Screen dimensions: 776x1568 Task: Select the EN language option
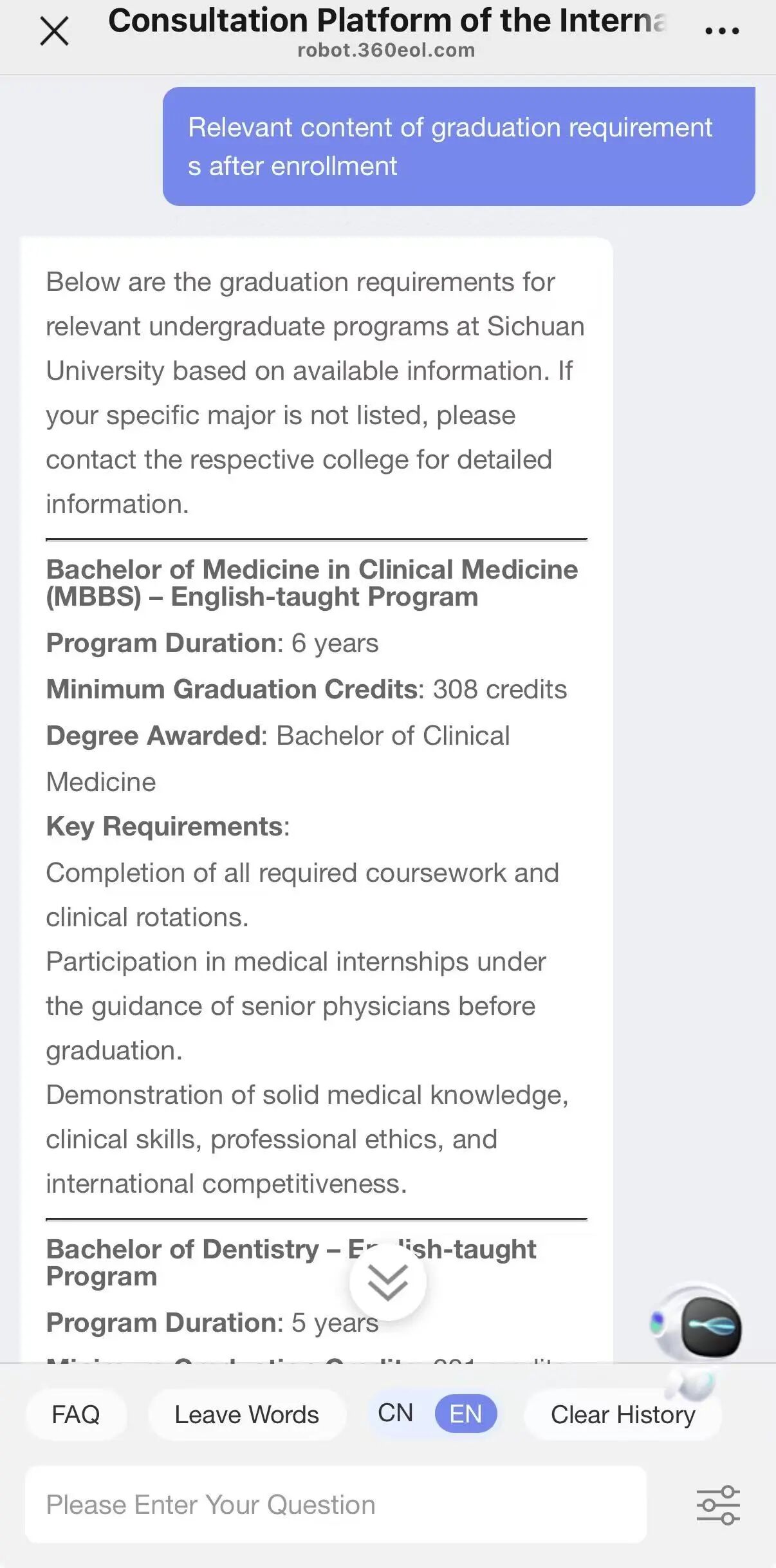465,1414
